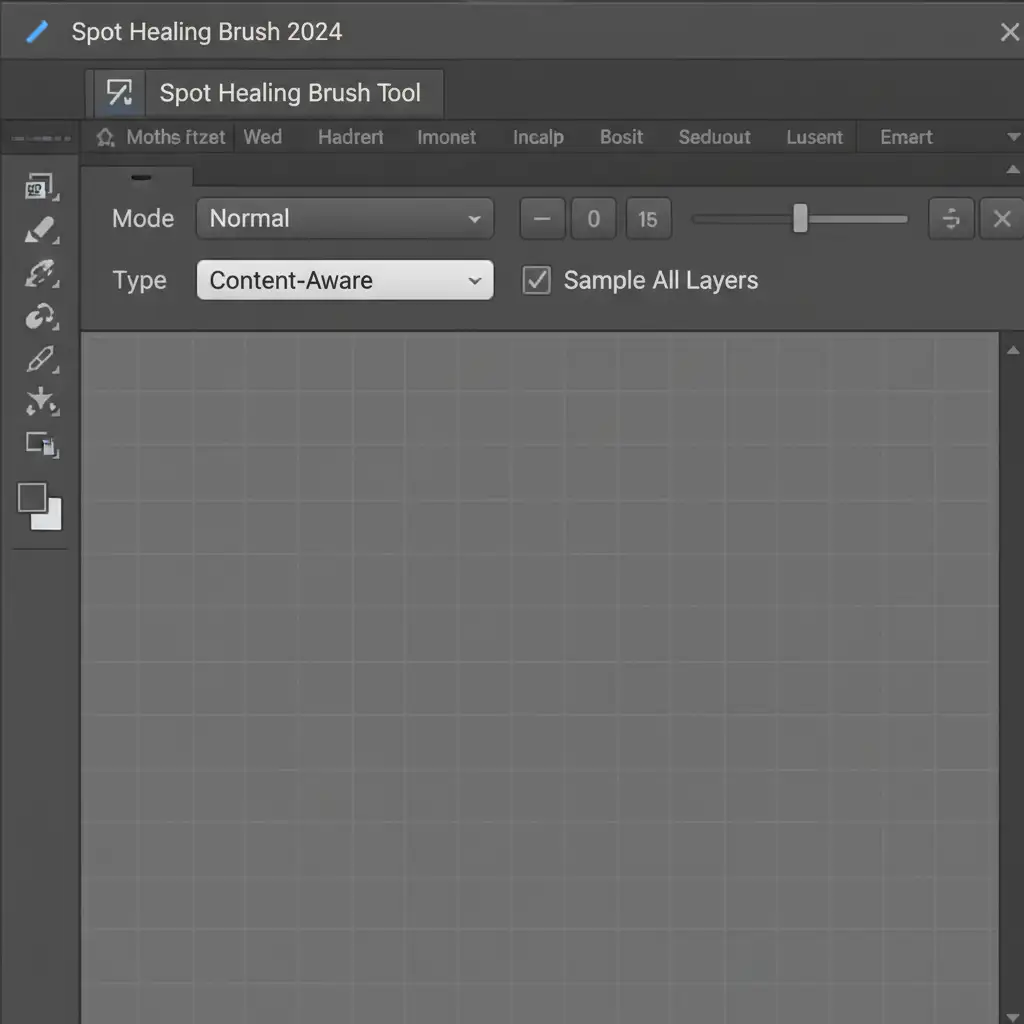Select the eraser tool in left toolbar
Image resolution: width=1024 pixels, height=1024 pixels.
(x=40, y=231)
